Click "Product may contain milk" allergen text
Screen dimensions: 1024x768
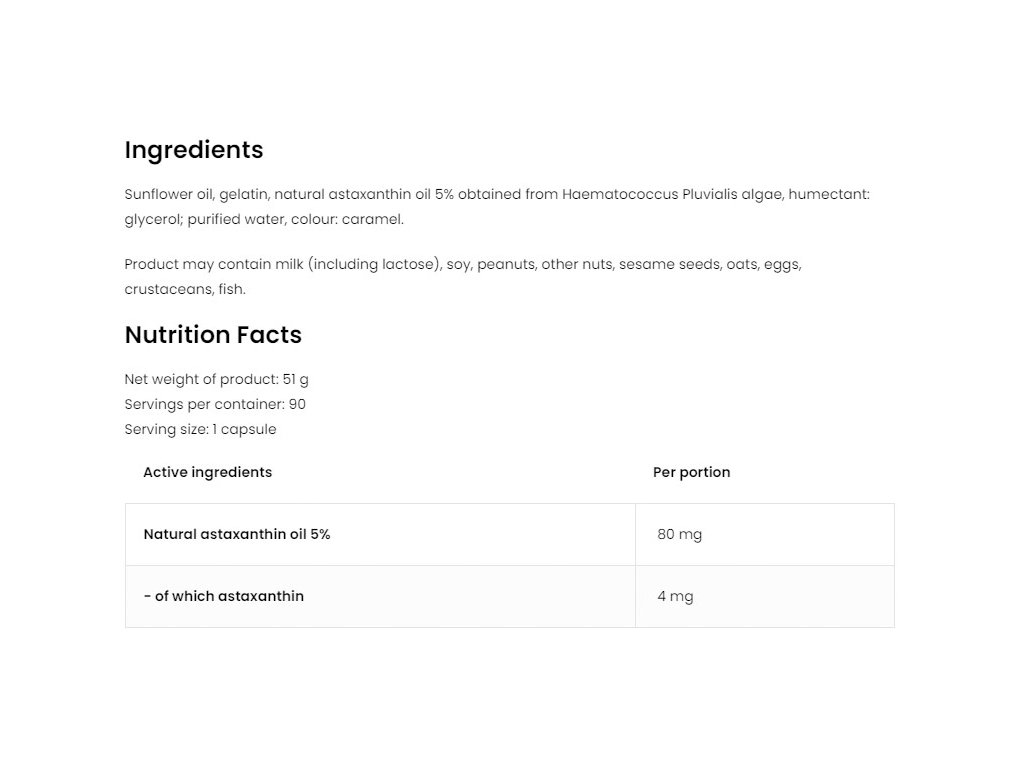click(x=214, y=264)
